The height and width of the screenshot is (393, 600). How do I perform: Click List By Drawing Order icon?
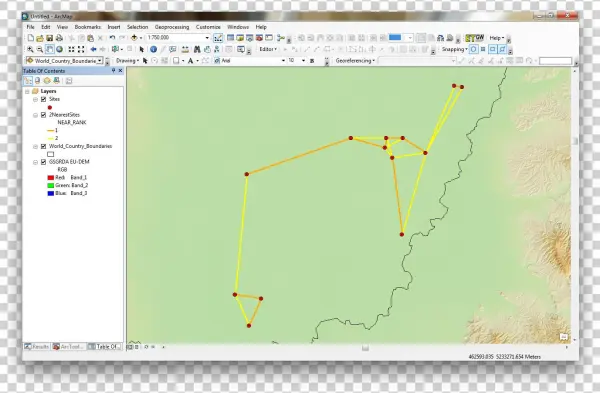[28, 80]
